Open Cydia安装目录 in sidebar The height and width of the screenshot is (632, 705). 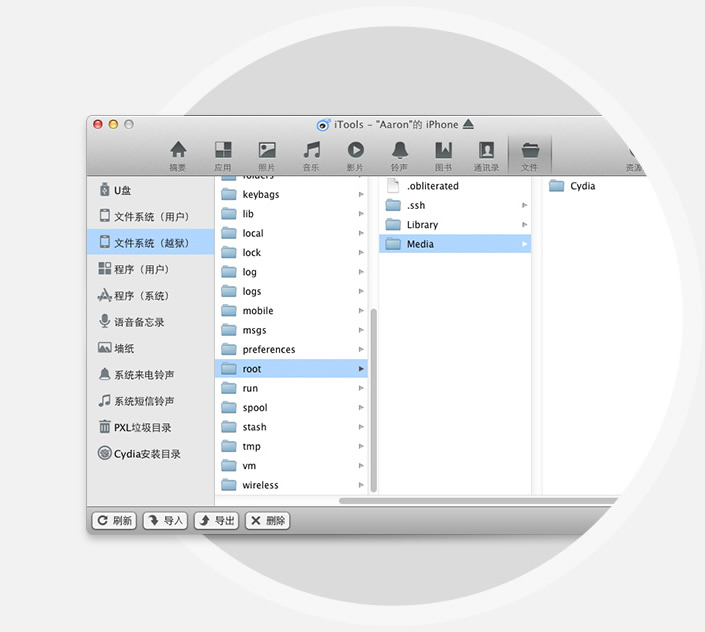point(151,453)
